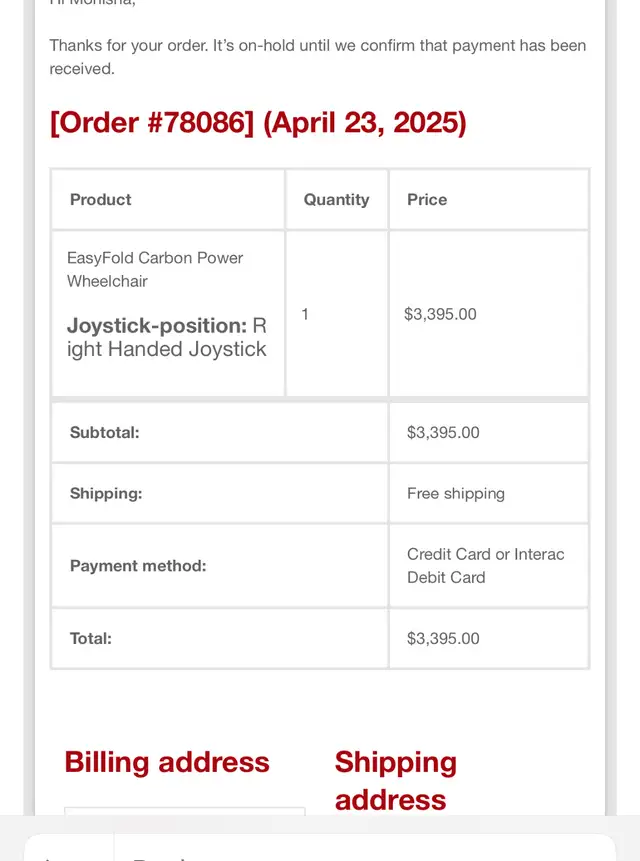Click the Total label
Image resolution: width=640 pixels, height=861 pixels.
(91, 638)
